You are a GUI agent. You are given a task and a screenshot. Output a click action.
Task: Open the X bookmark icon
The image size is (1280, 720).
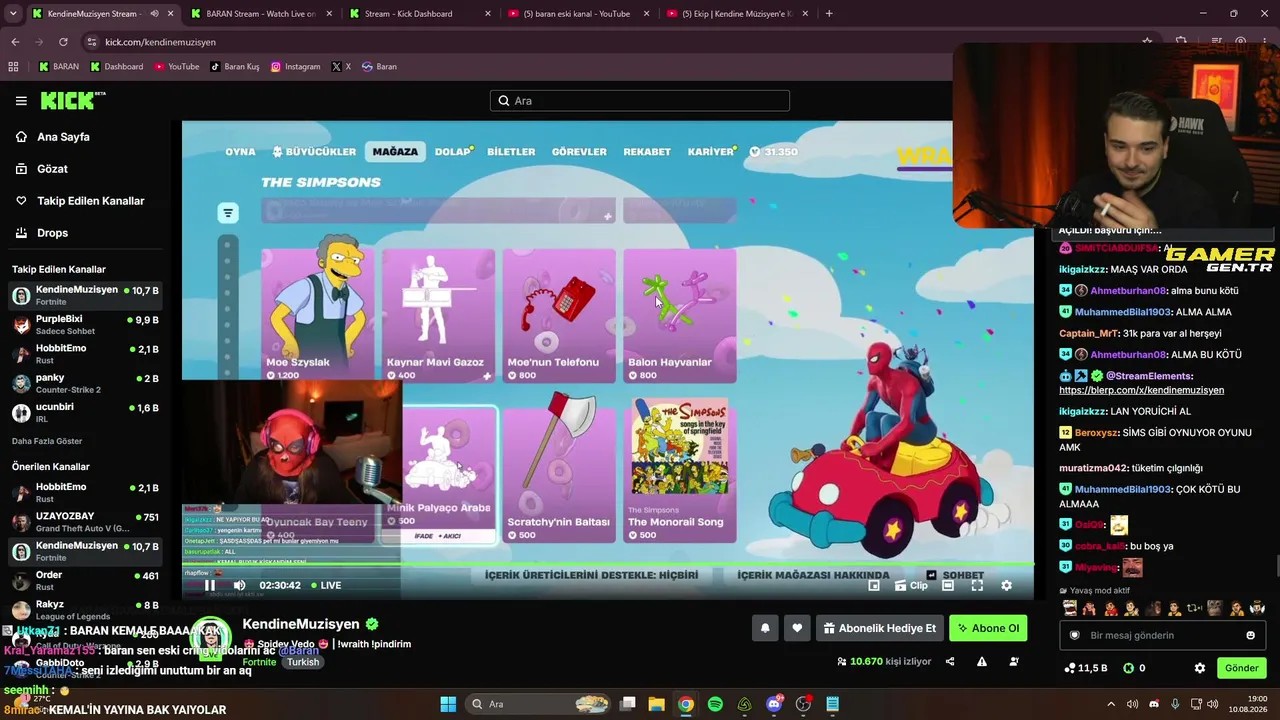(341, 67)
